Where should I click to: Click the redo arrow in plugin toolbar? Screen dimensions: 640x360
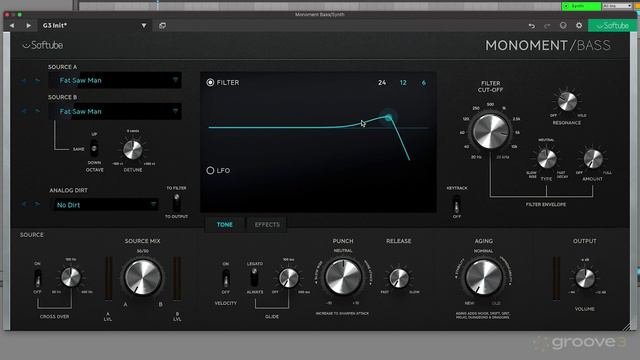point(547,26)
